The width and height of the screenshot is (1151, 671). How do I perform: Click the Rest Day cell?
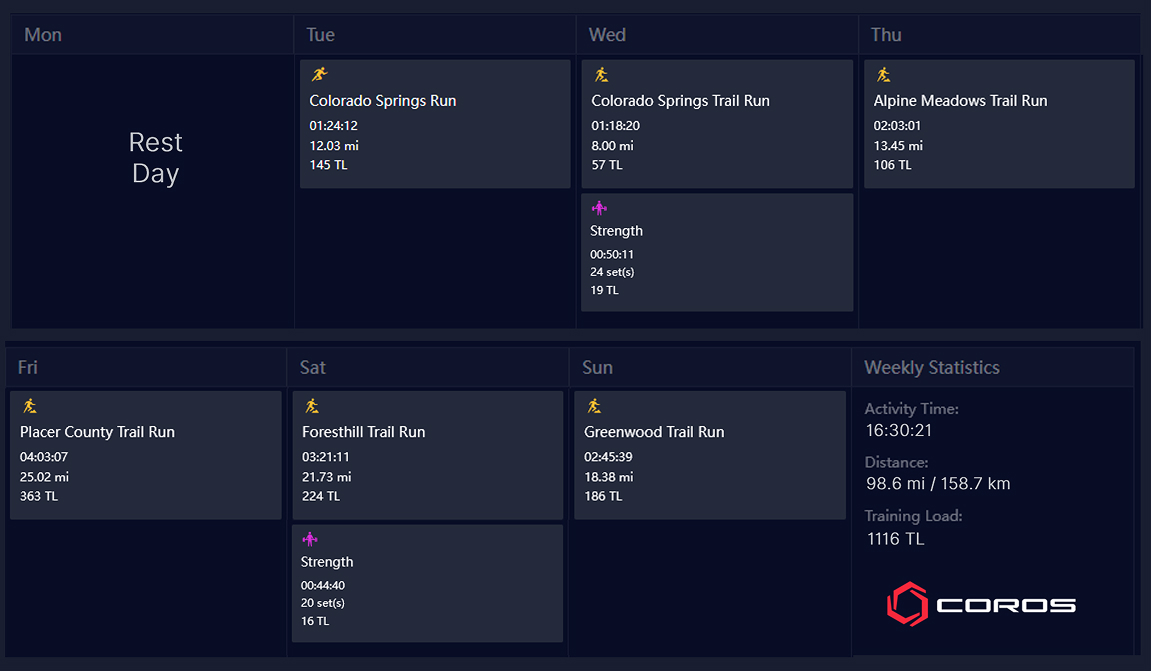155,158
